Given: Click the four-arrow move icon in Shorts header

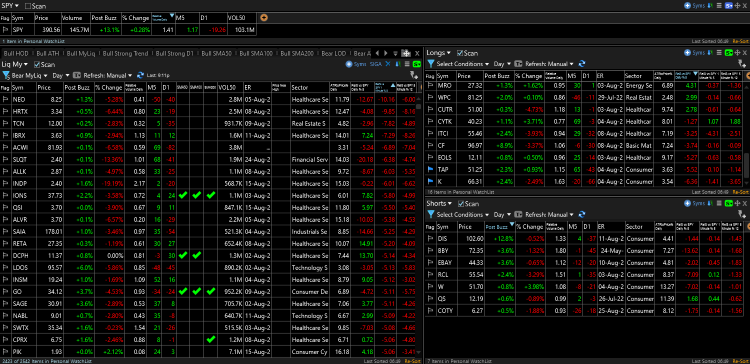Looking at the screenshot, I should tap(737, 204).
